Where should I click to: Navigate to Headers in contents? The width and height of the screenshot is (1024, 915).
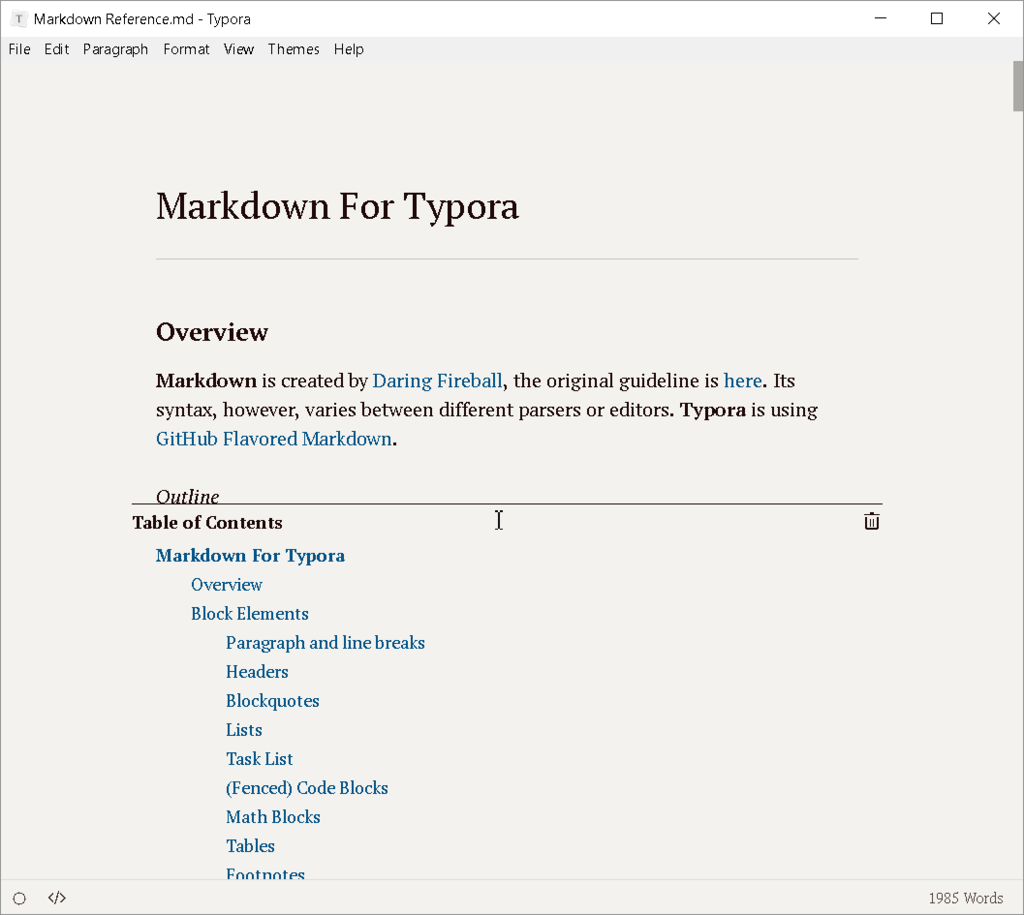(x=257, y=671)
